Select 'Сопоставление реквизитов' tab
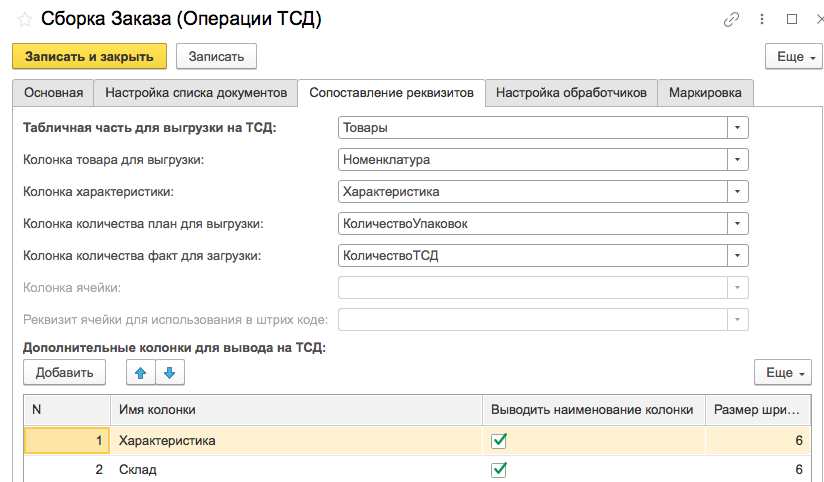Screen dimensions: 824x482 coord(392,93)
